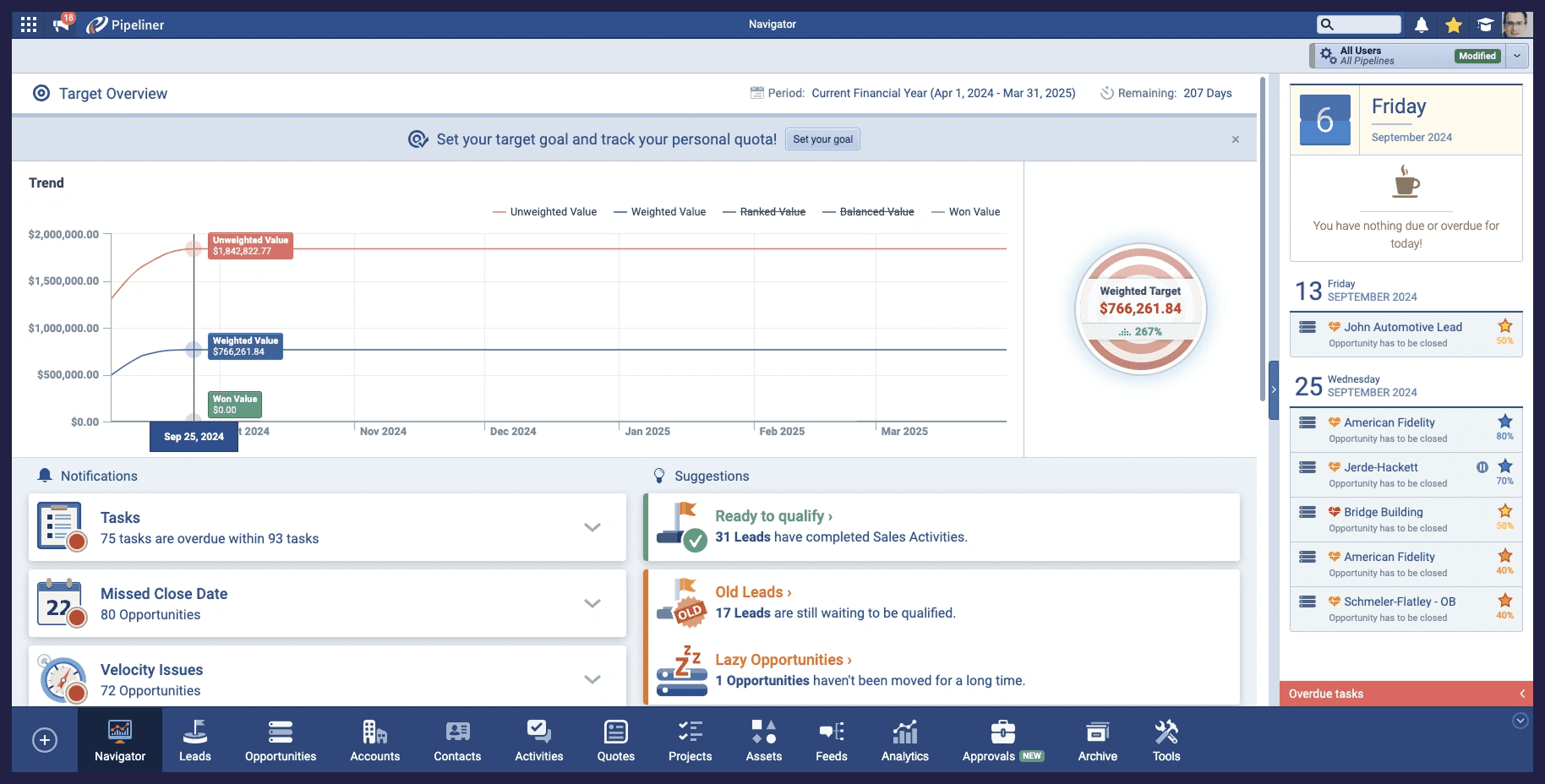1545x784 pixels.
Task: Toggle Weighted Value legend series
Action: click(x=660, y=212)
